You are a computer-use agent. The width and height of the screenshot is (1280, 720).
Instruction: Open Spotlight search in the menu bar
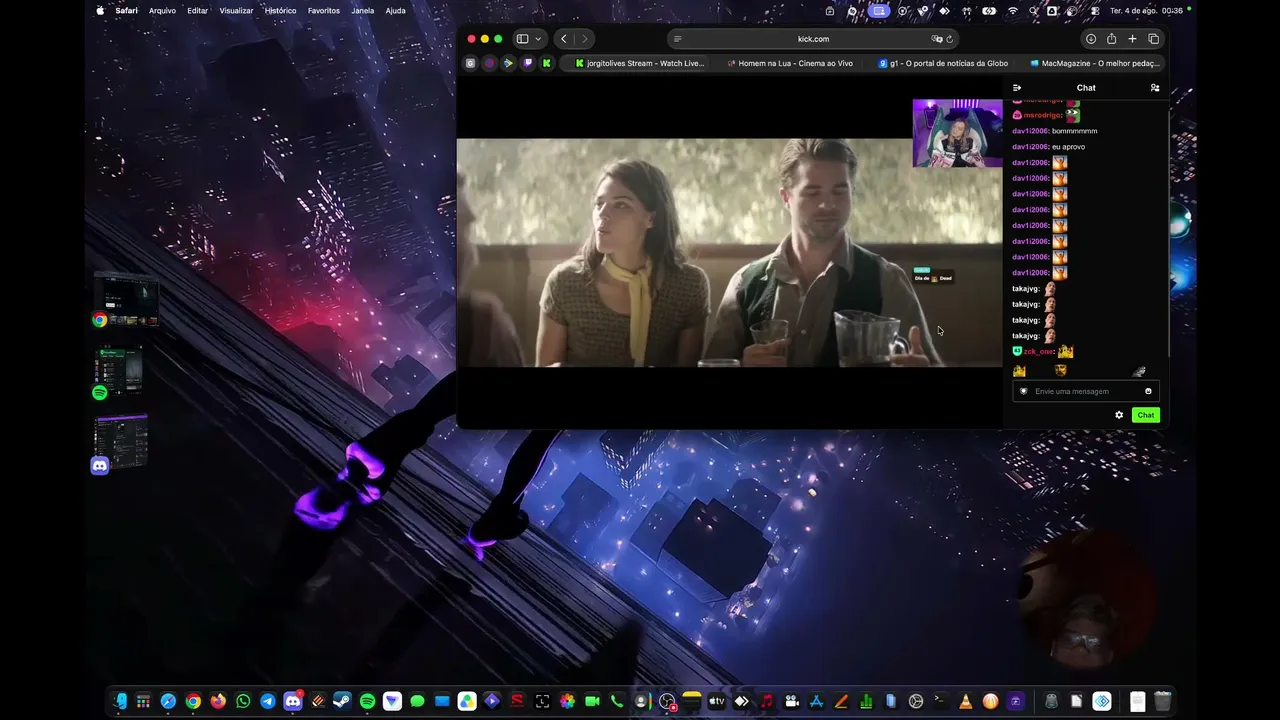1033,11
